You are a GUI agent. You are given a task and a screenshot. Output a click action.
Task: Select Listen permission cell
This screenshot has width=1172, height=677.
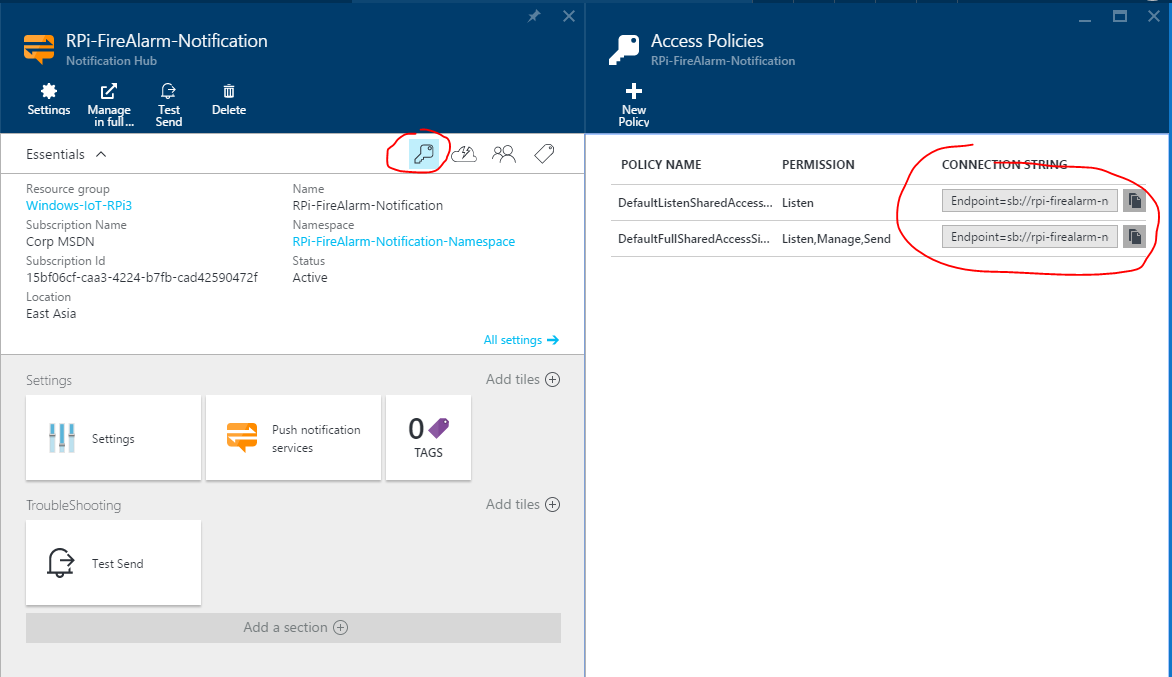(798, 203)
